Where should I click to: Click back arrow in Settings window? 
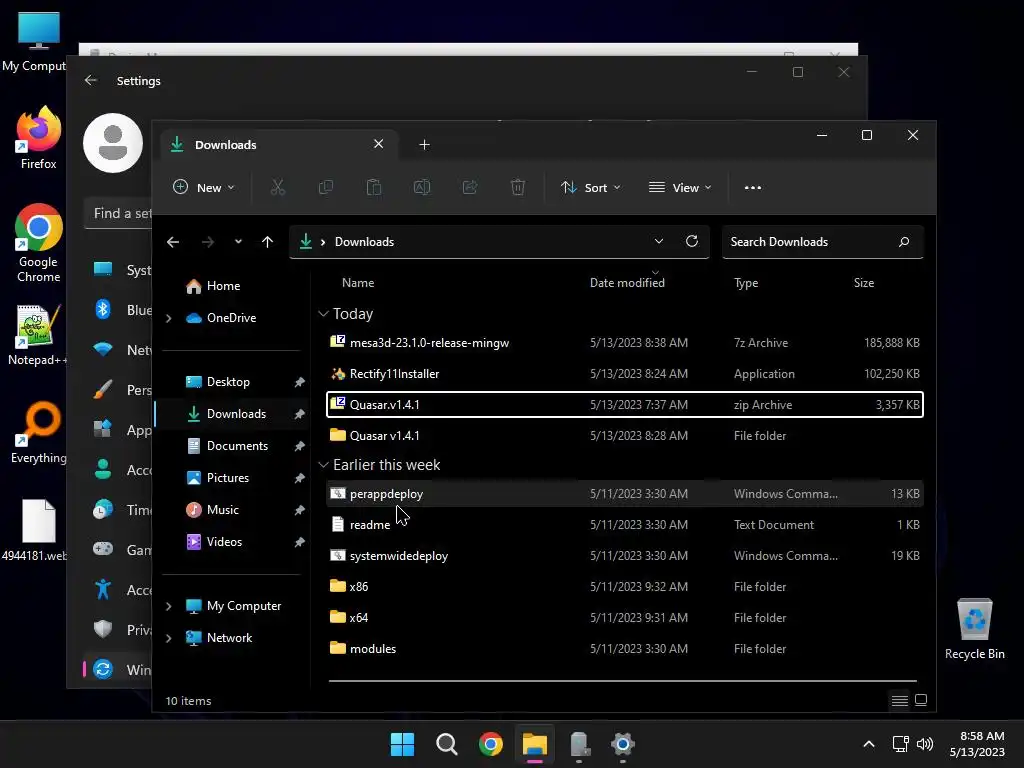(91, 80)
